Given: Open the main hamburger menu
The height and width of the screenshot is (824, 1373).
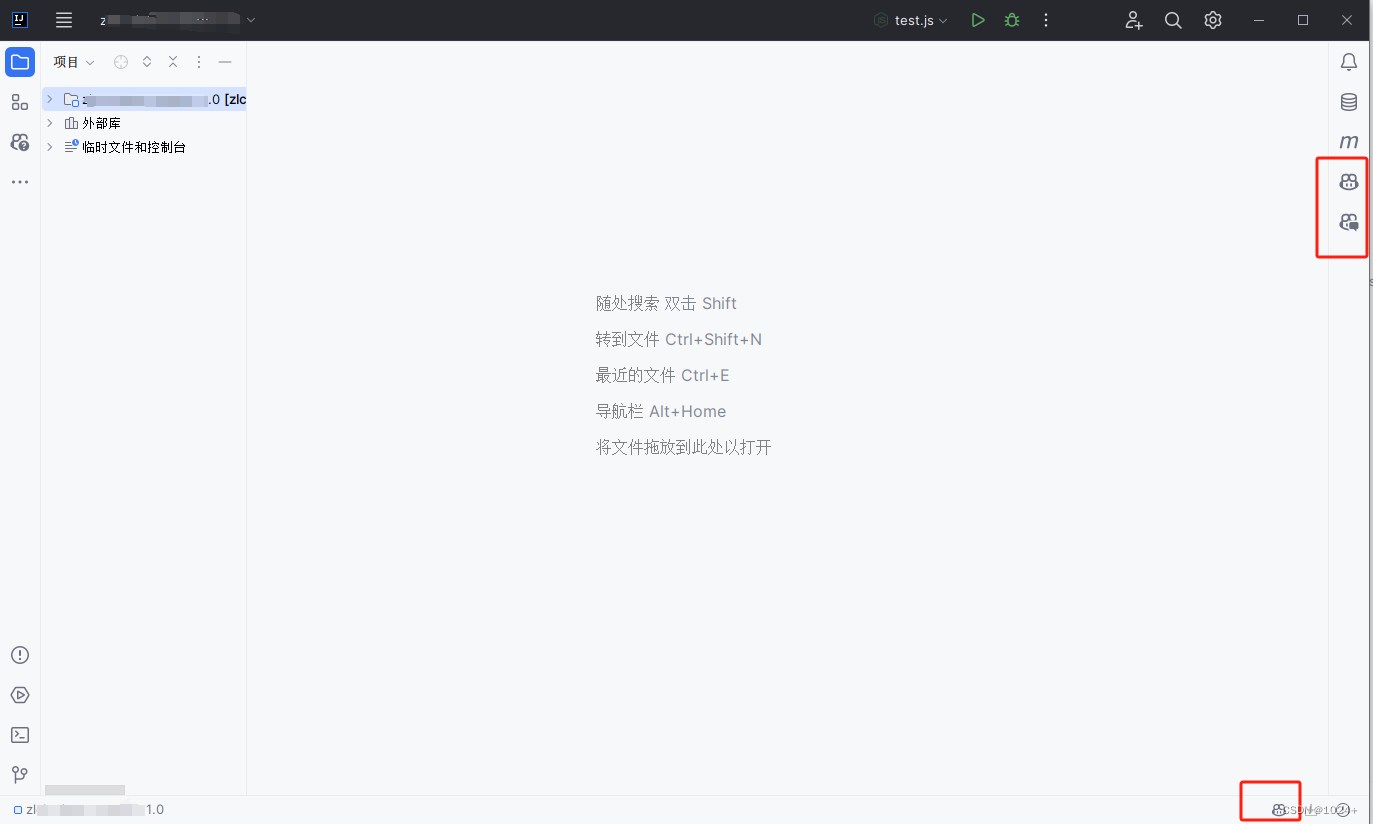Looking at the screenshot, I should (x=64, y=20).
